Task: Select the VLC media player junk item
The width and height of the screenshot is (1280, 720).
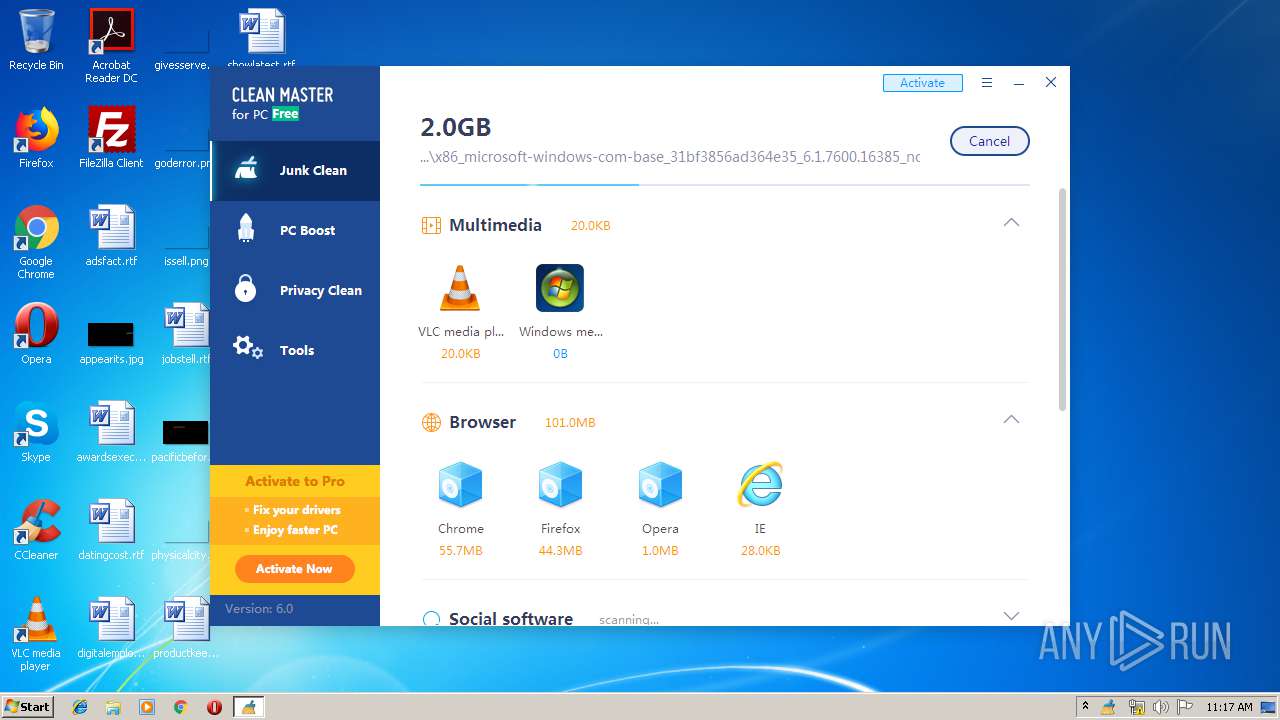Action: (460, 312)
